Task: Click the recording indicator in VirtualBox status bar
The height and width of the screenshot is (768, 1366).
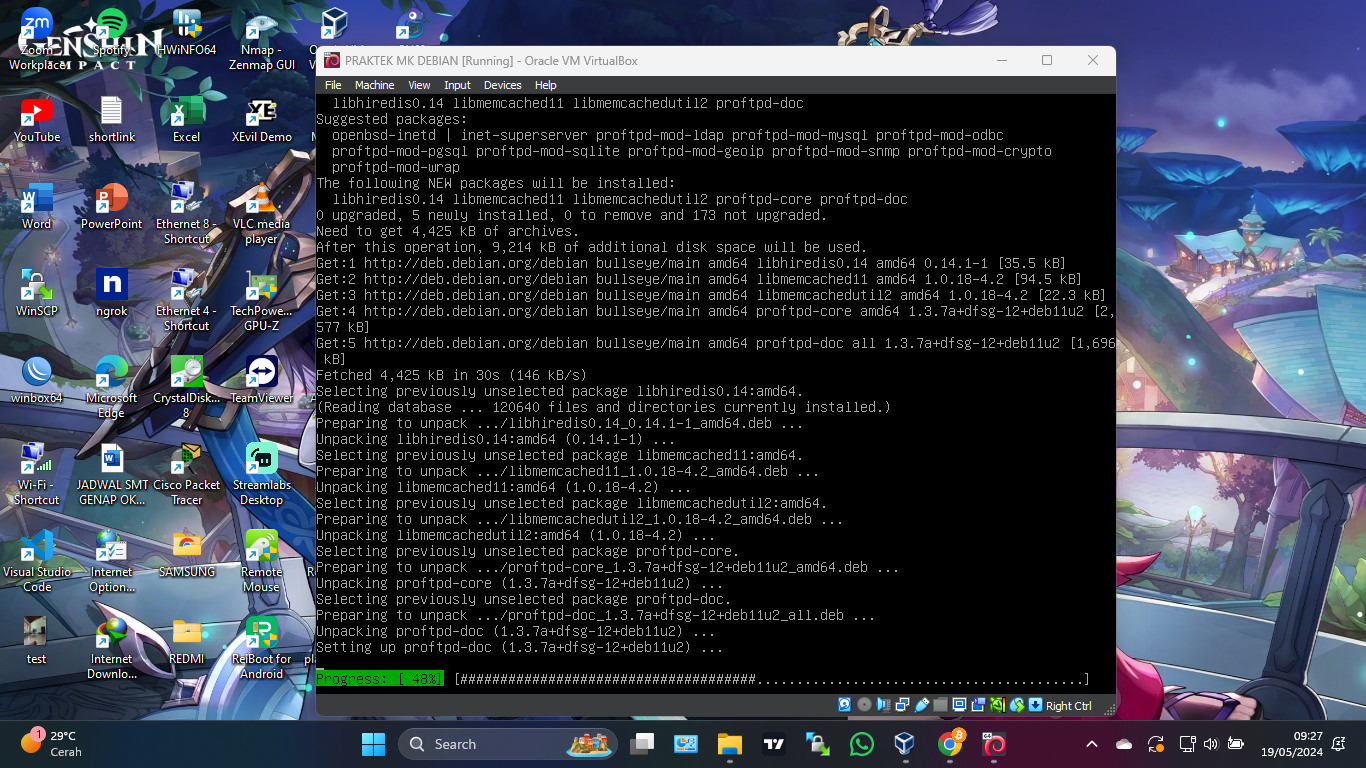Action: 979,705
